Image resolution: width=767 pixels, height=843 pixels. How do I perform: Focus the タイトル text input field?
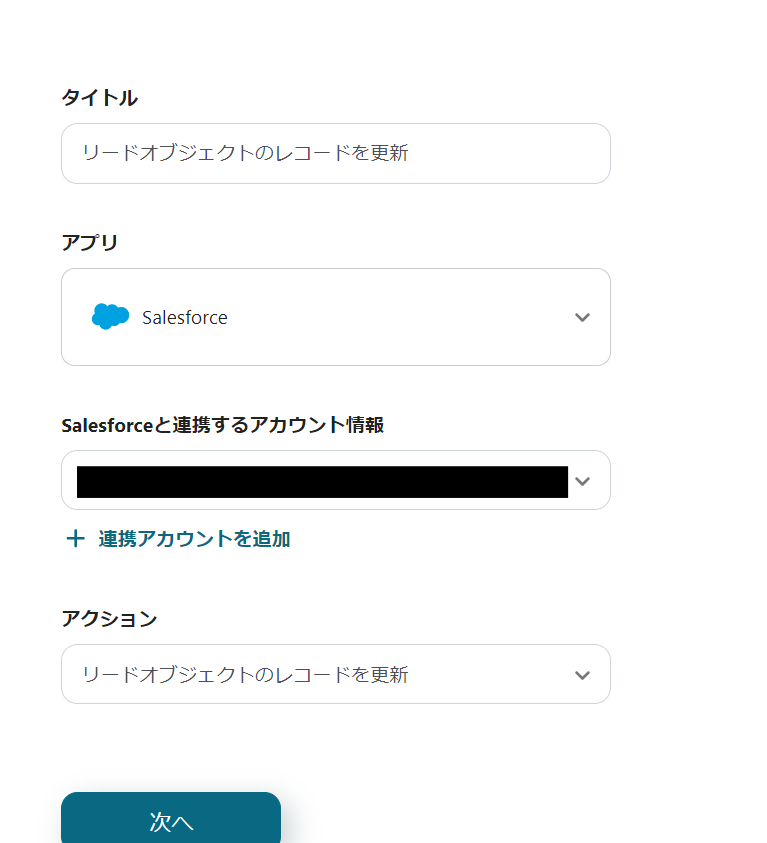click(x=335, y=153)
